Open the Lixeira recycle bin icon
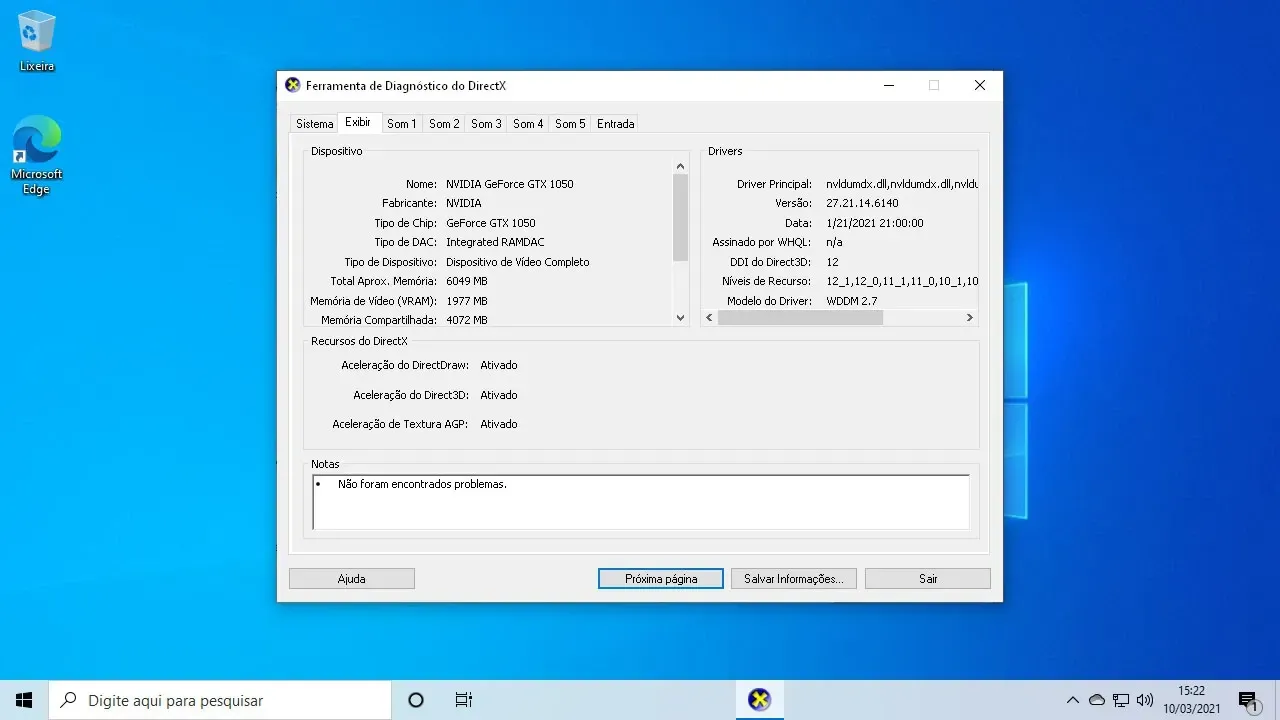This screenshot has width=1280, height=720. pyautogui.click(x=37, y=42)
